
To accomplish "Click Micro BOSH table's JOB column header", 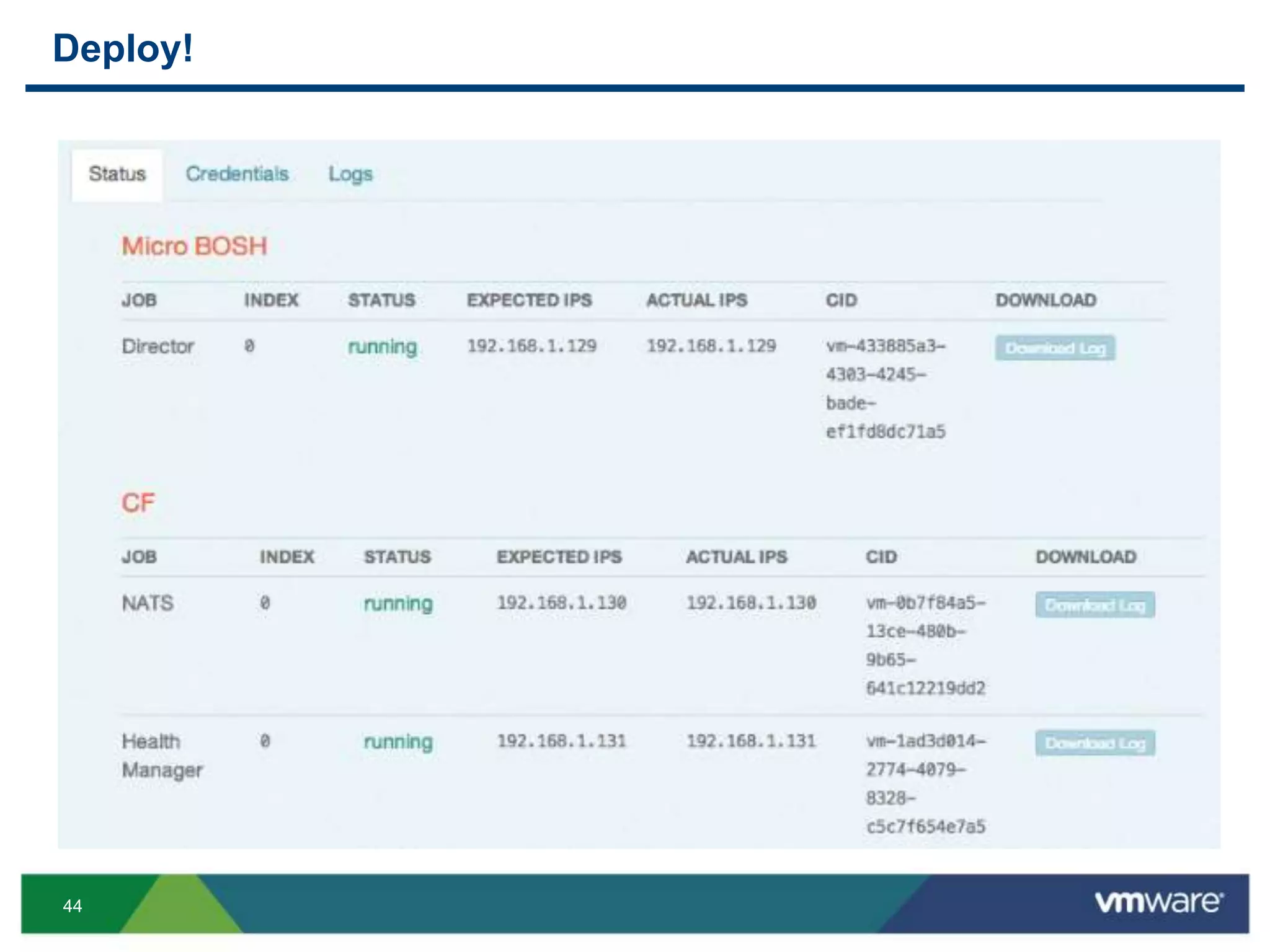I will click(139, 301).
